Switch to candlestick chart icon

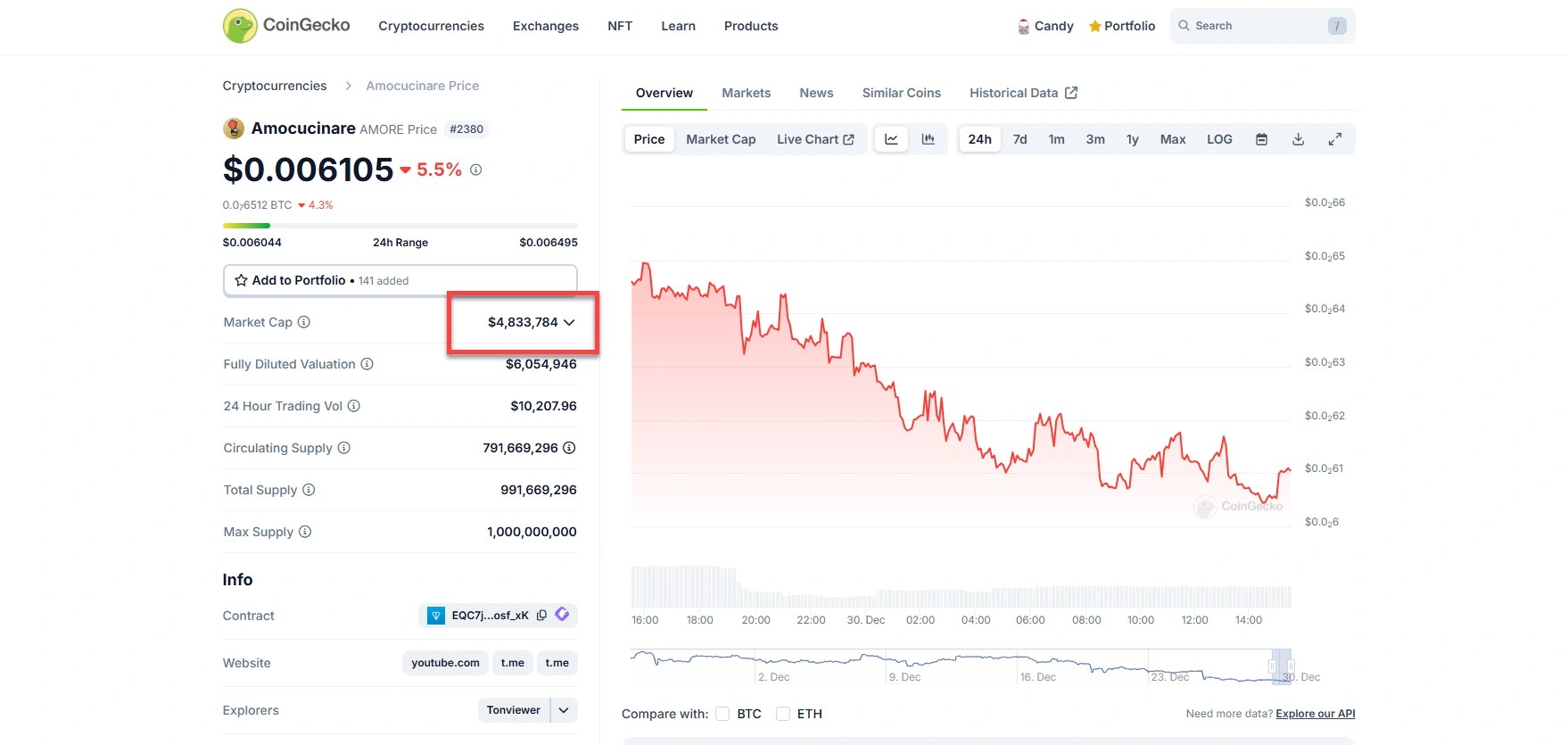click(x=928, y=139)
